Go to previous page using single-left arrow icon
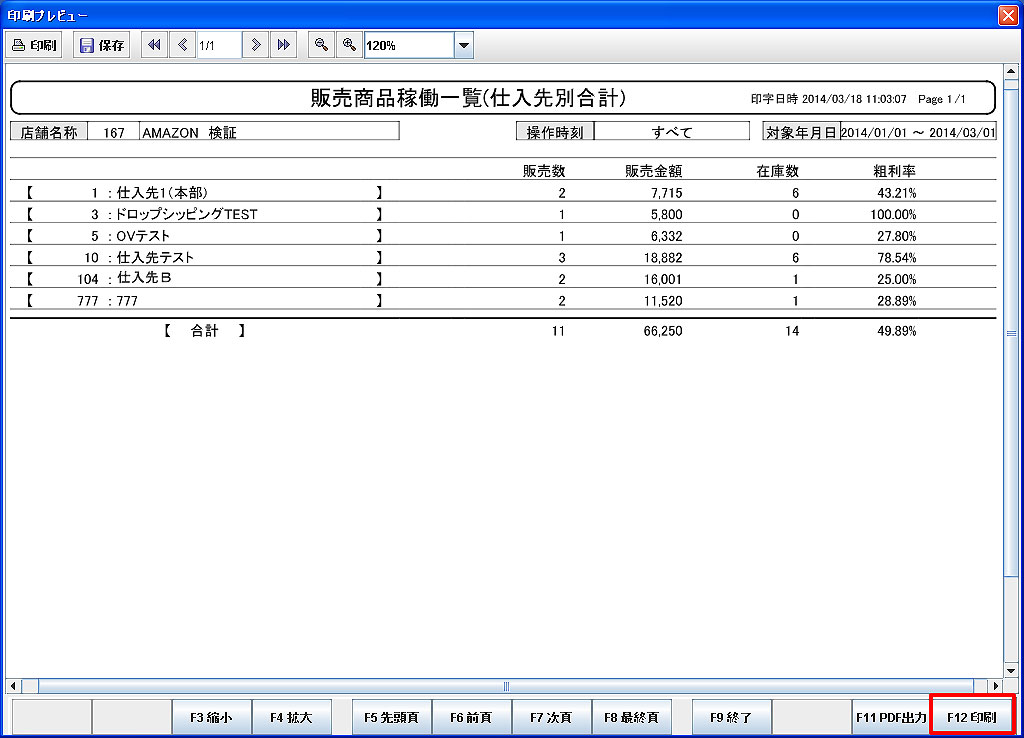 click(x=182, y=45)
